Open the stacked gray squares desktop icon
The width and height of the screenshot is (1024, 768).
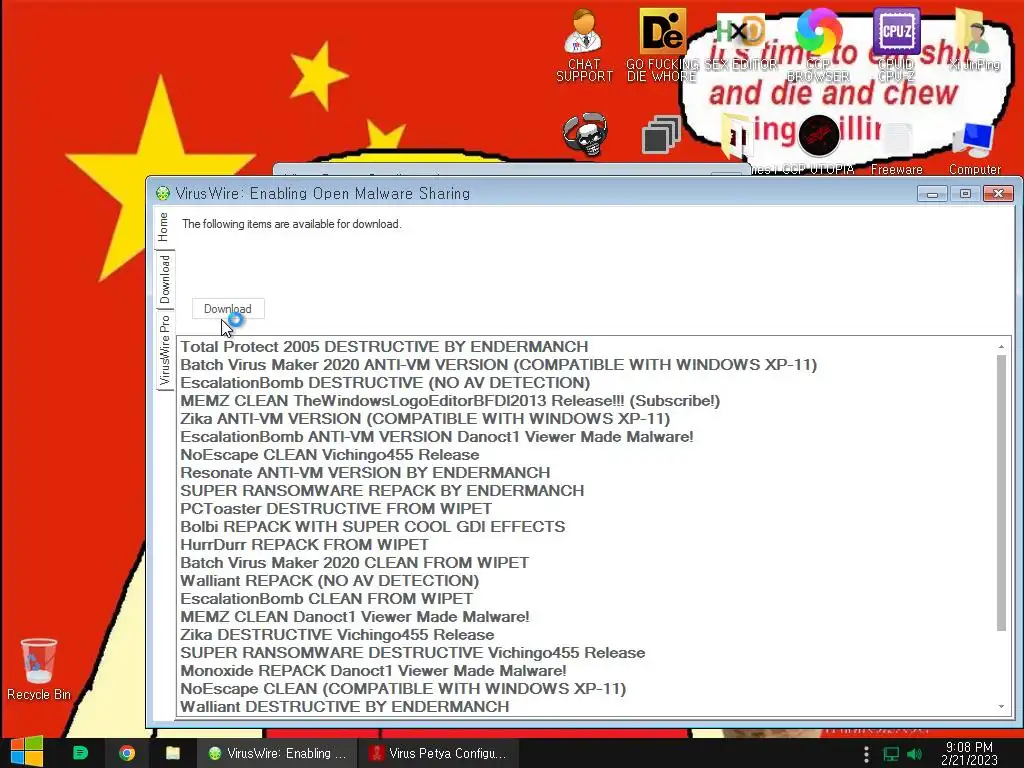[661, 135]
